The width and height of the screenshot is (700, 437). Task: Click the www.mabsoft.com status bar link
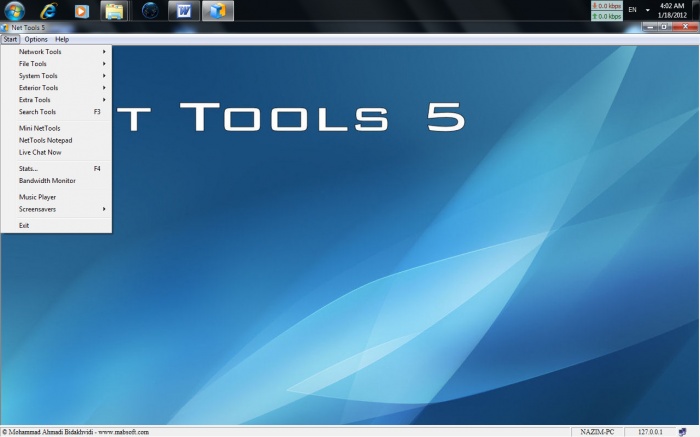coord(123,432)
